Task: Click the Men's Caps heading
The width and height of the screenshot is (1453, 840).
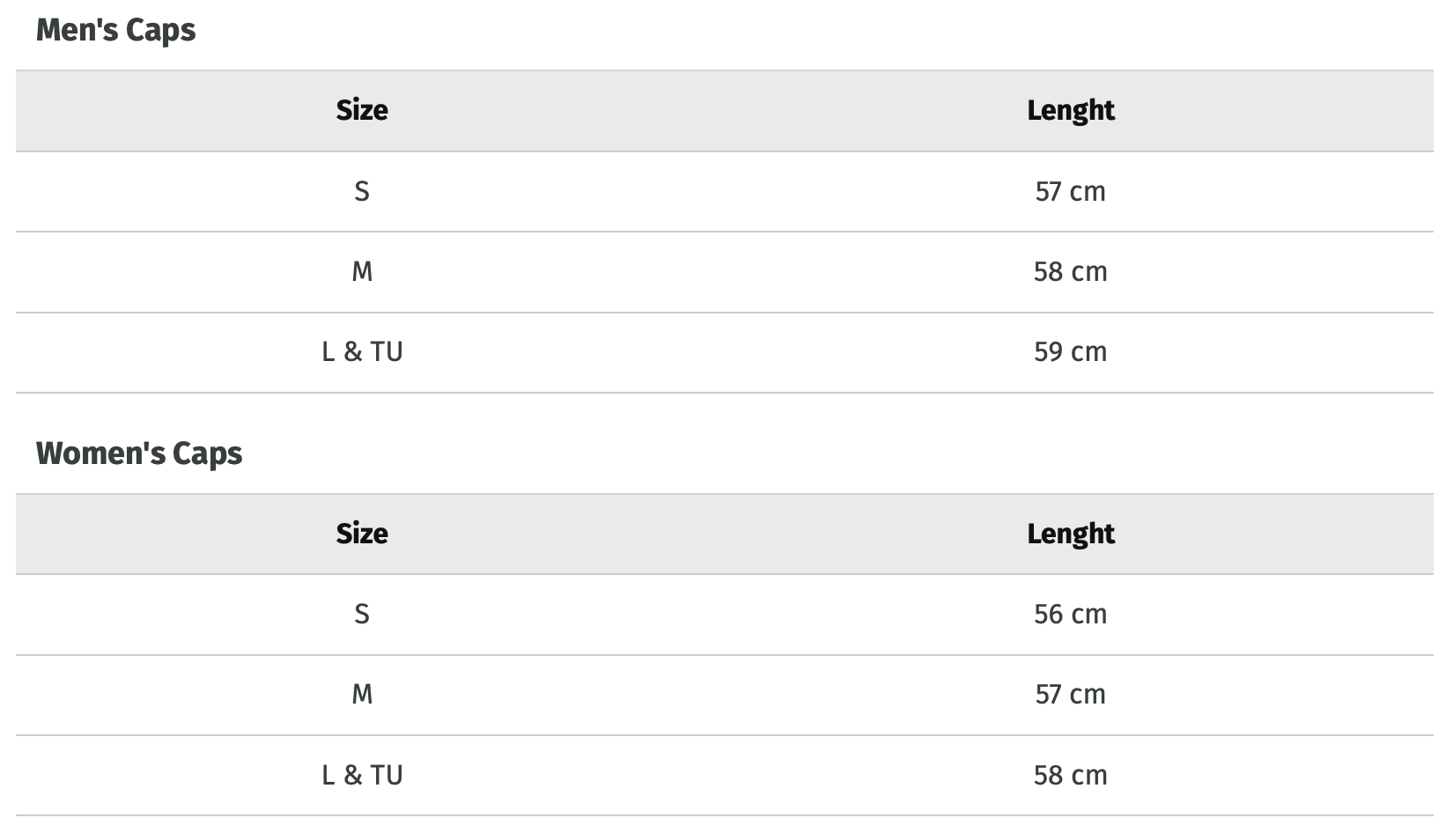Action: point(115,31)
